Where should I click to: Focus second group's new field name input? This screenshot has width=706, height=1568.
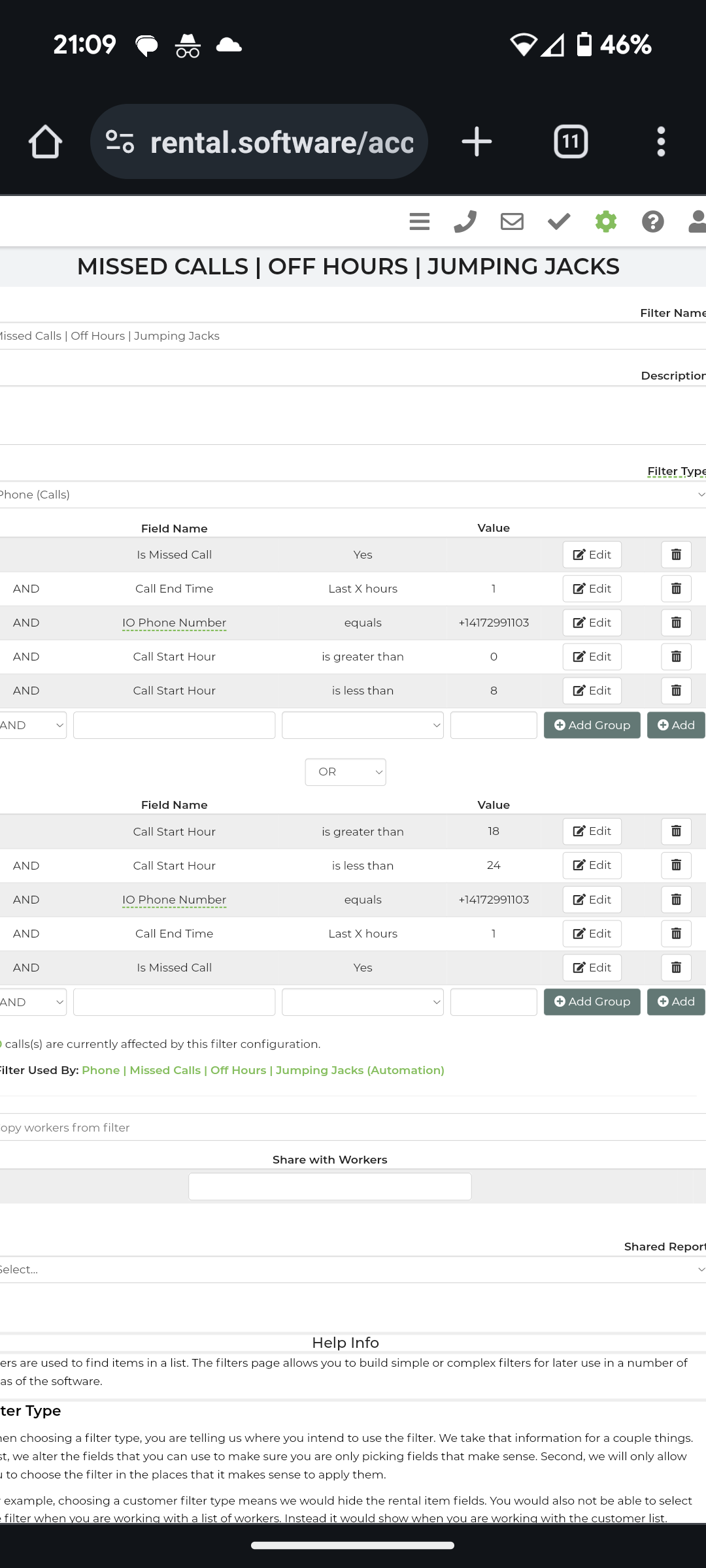point(174,1002)
